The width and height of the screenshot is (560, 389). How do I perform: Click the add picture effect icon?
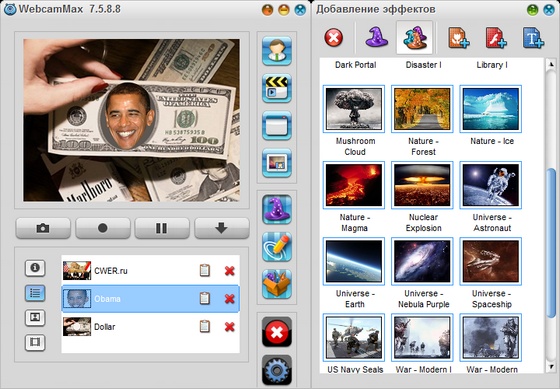tap(459, 38)
